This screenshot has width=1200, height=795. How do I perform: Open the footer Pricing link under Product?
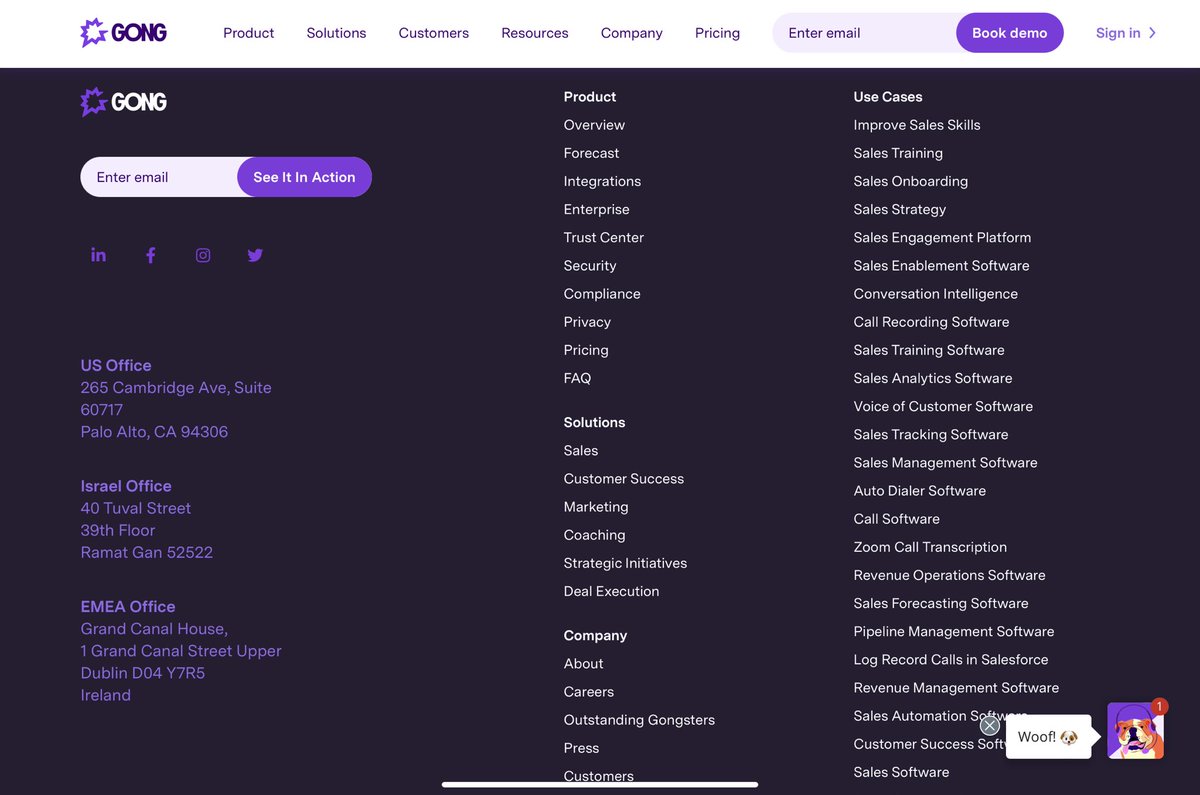pyautogui.click(x=586, y=350)
